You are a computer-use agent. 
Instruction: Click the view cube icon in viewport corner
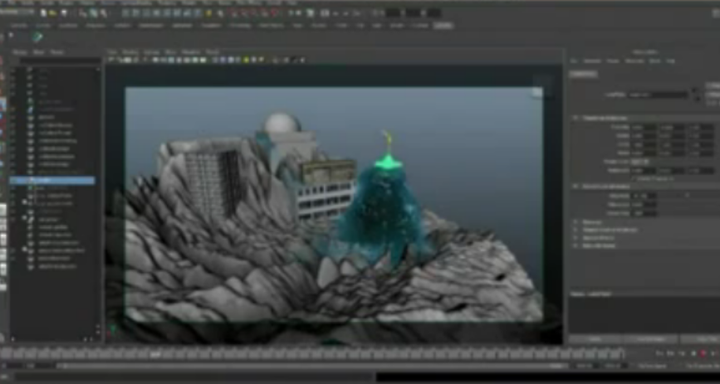tap(536, 93)
